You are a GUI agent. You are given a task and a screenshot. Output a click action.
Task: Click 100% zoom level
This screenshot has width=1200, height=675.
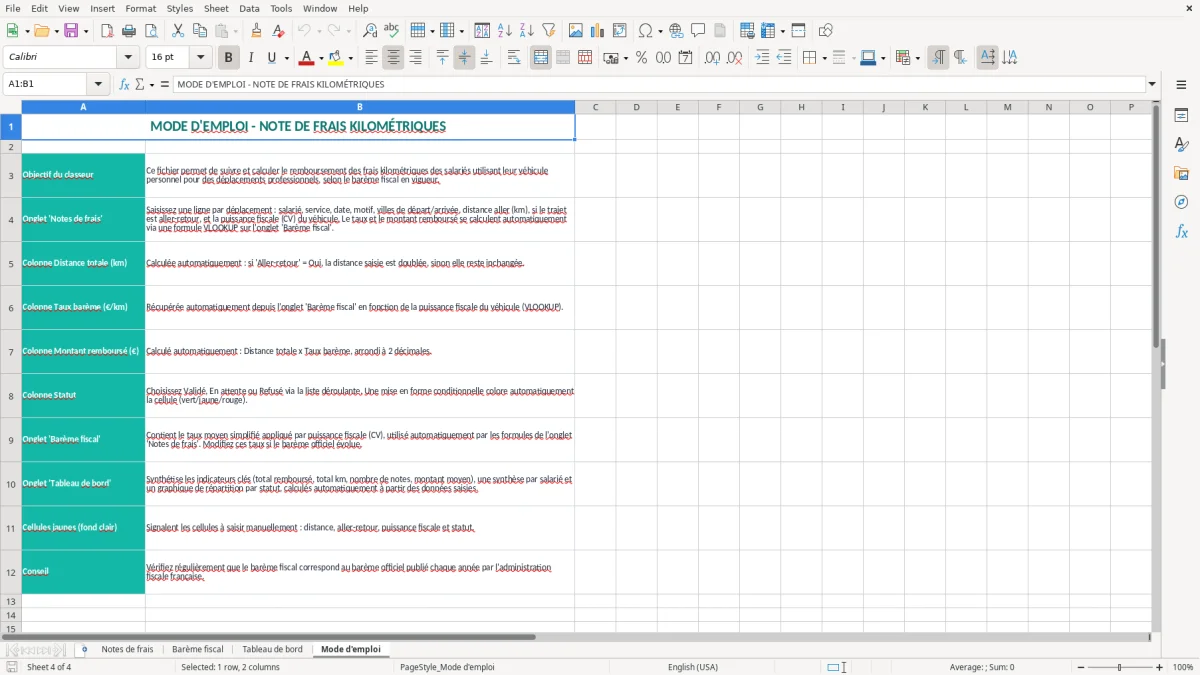(1183, 667)
